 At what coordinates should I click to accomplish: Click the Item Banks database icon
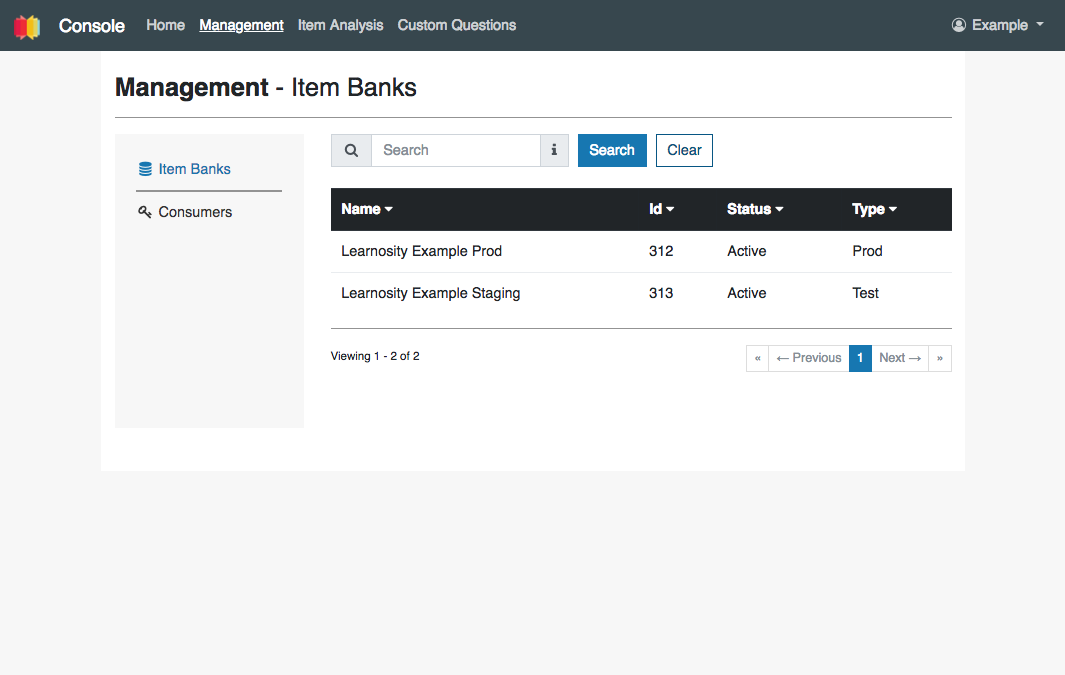click(145, 169)
